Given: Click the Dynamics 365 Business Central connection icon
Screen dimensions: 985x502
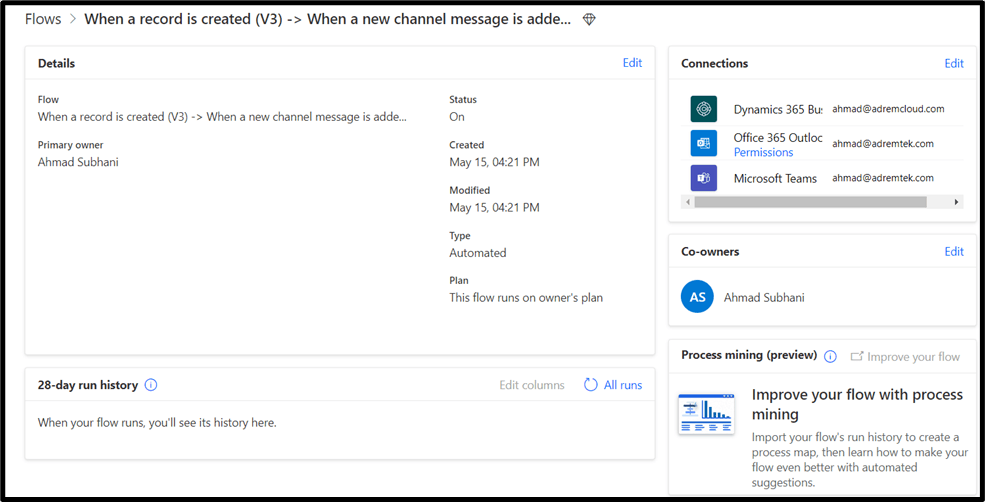Looking at the screenshot, I should [x=703, y=109].
